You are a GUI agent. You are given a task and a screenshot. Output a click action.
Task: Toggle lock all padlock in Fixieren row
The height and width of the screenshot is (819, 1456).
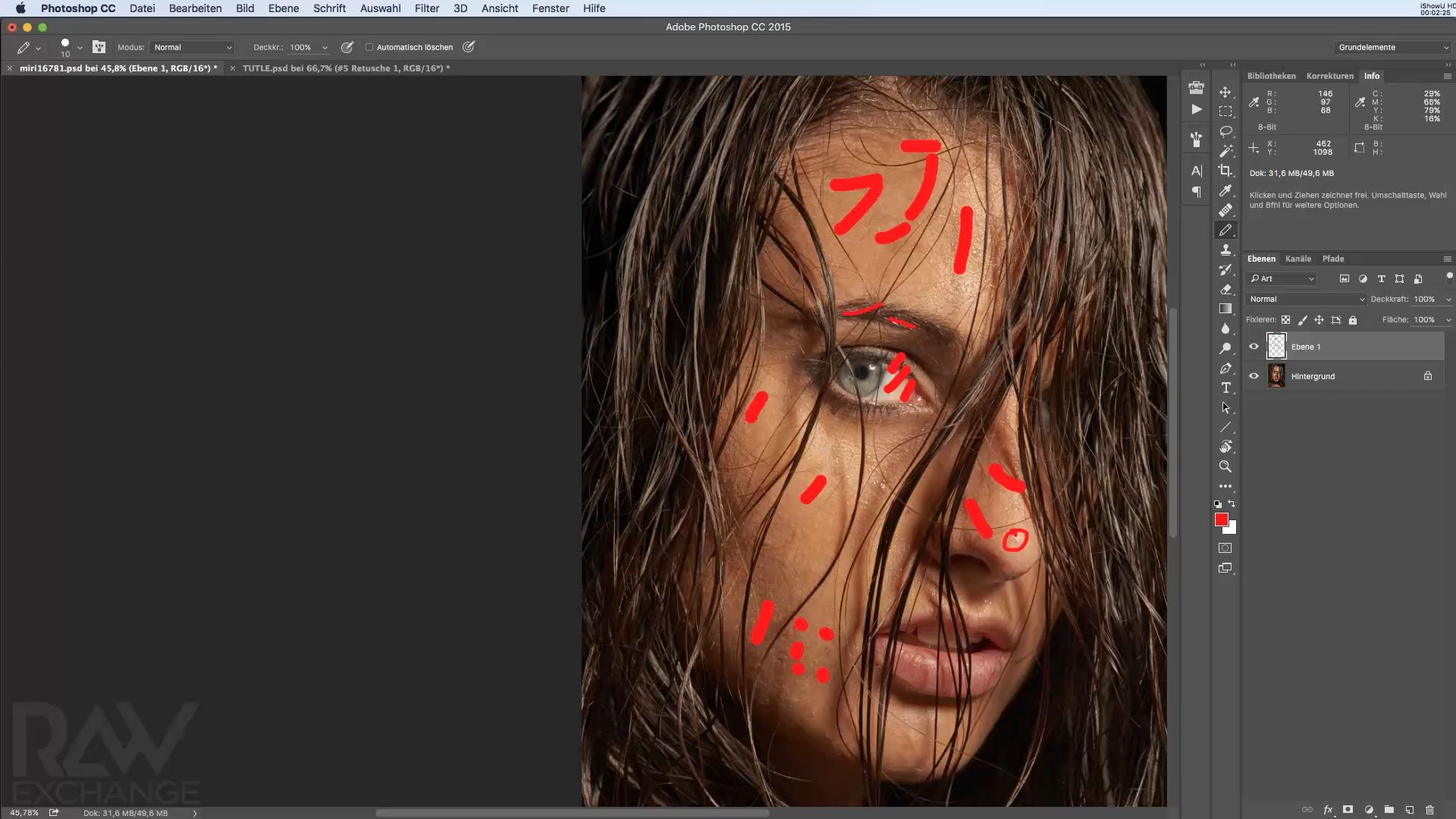point(1352,320)
